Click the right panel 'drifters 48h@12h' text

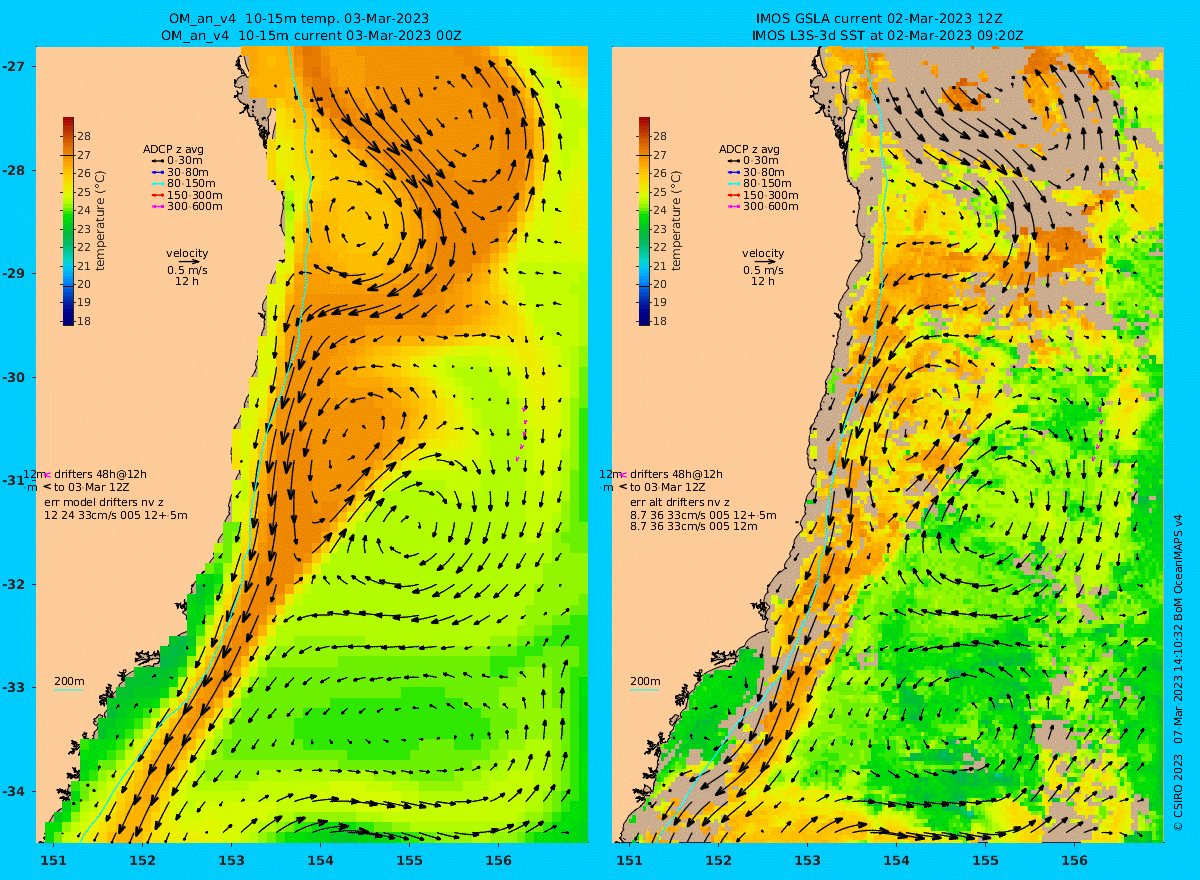[677, 474]
